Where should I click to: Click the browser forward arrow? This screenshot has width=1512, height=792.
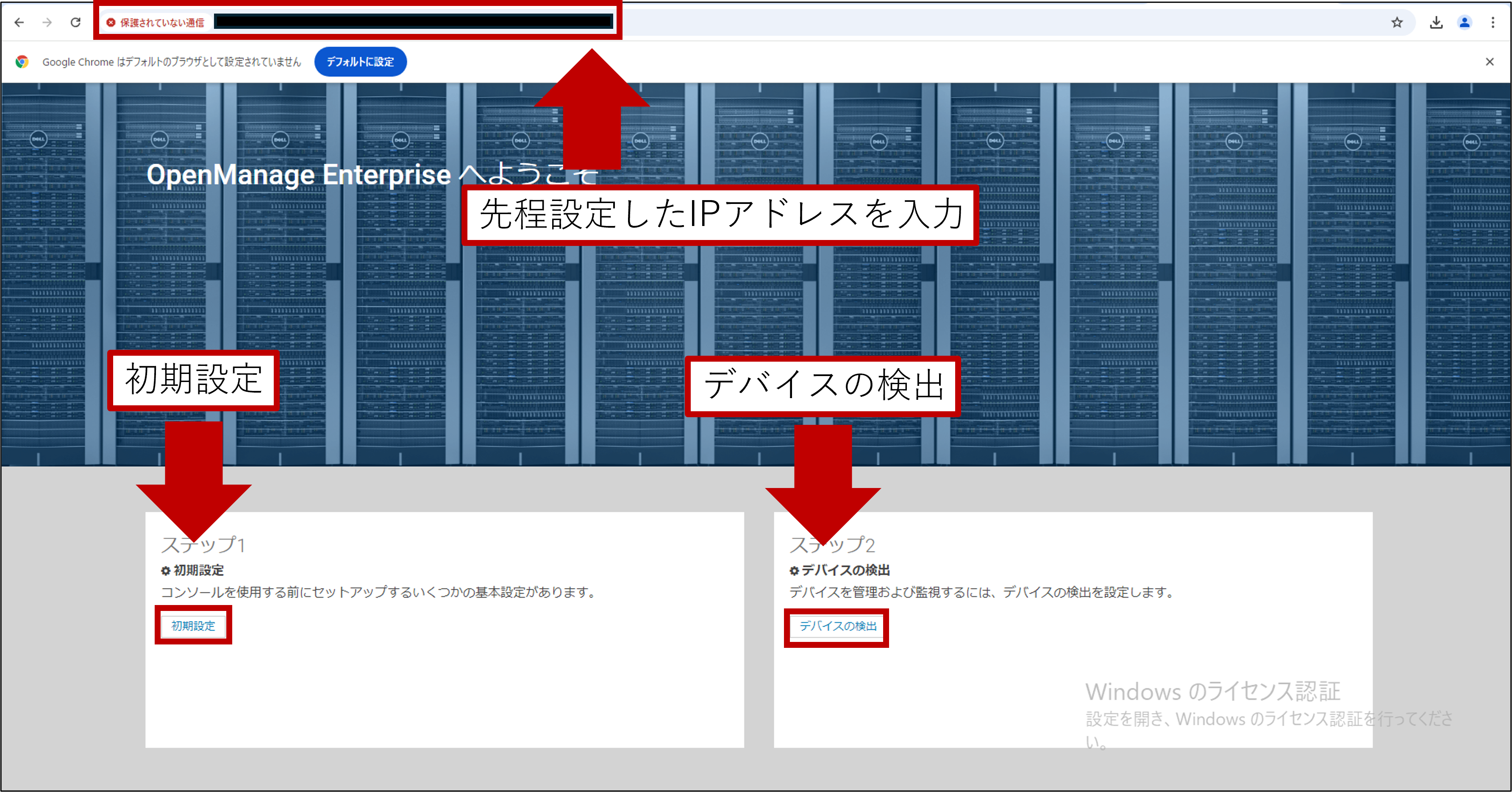47,22
